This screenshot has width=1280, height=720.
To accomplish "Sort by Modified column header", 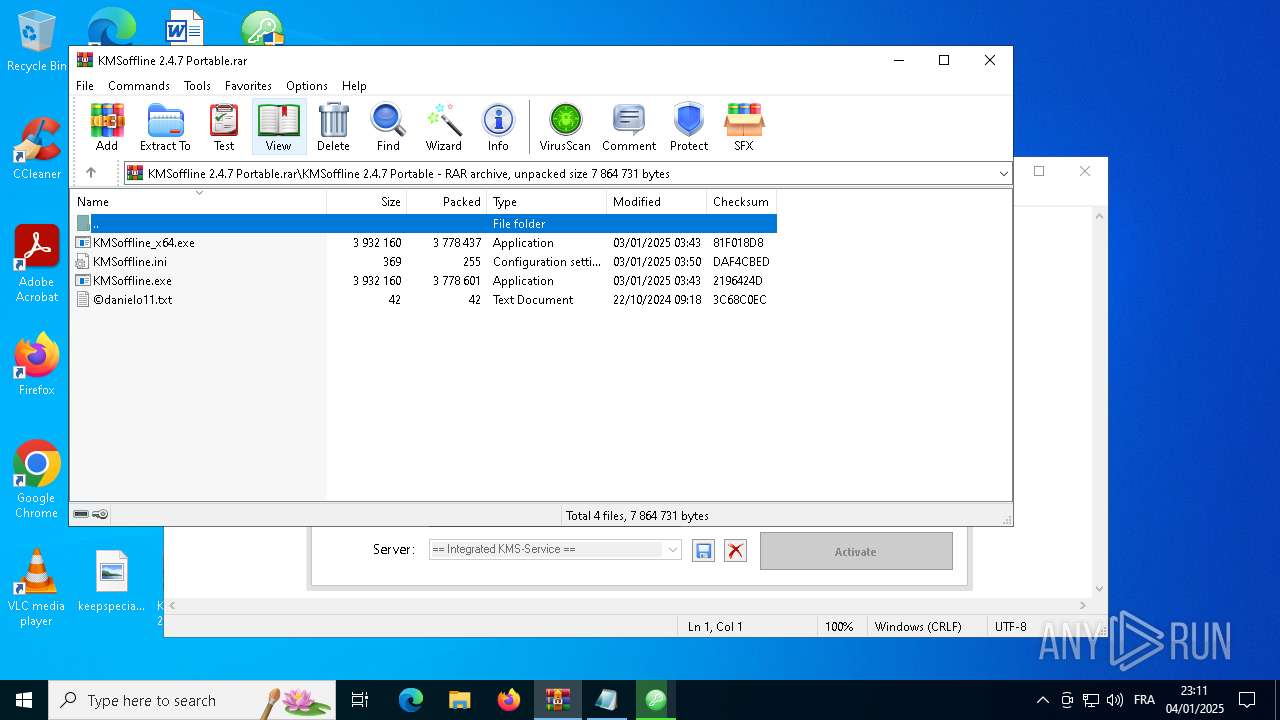I will tap(657, 202).
